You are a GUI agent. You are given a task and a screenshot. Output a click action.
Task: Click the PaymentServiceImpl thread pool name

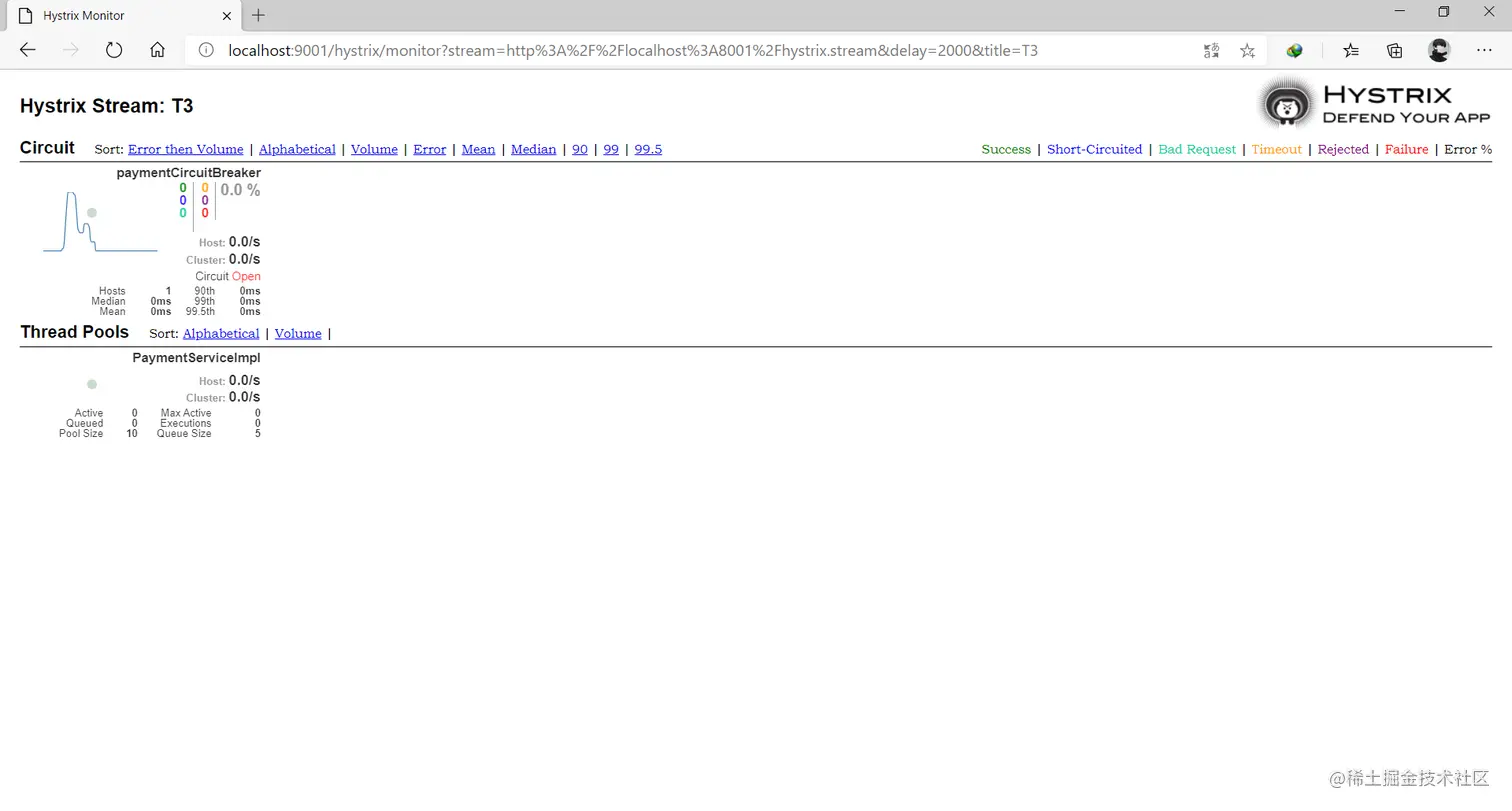196,358
